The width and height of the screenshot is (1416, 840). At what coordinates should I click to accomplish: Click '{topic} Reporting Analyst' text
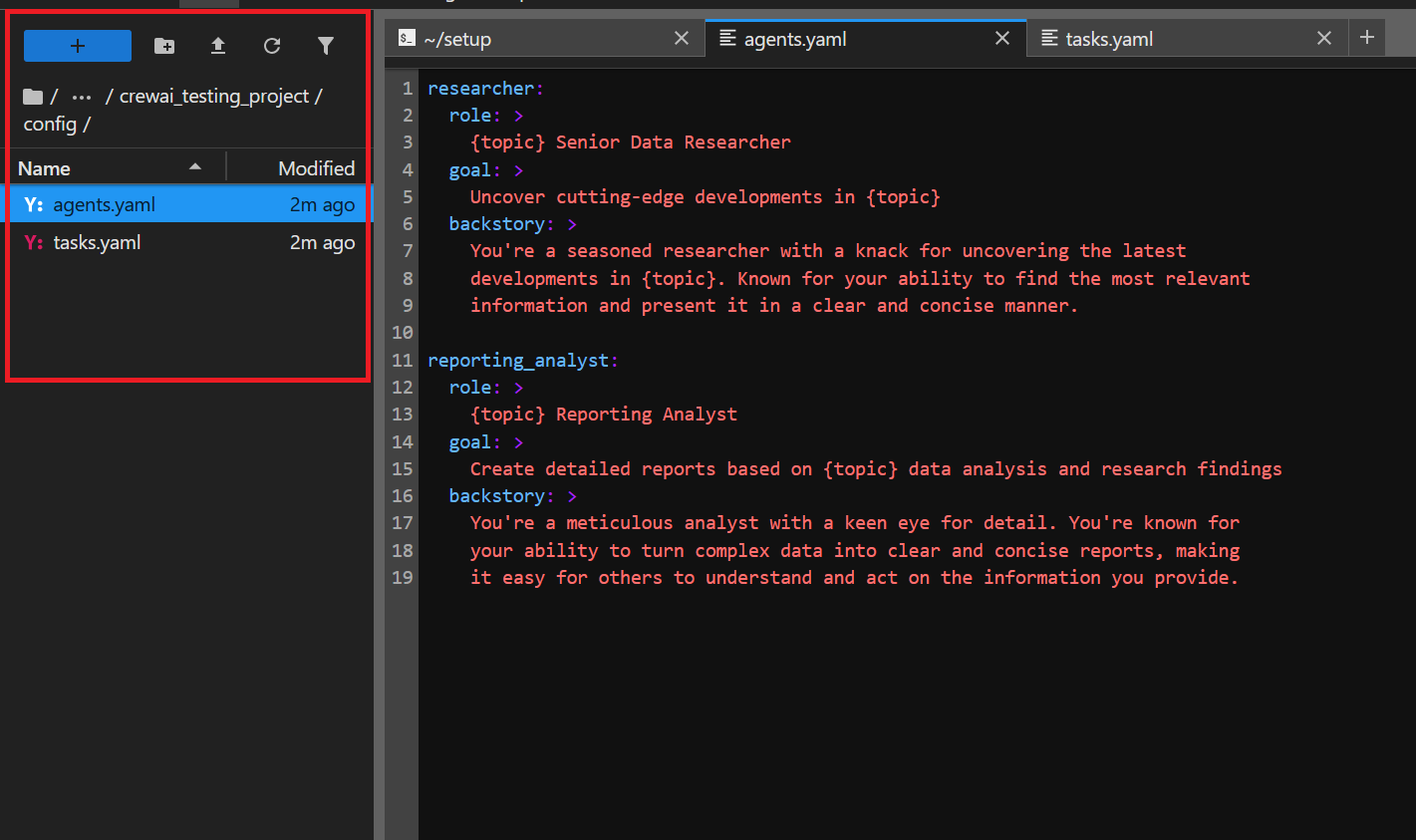604,415
